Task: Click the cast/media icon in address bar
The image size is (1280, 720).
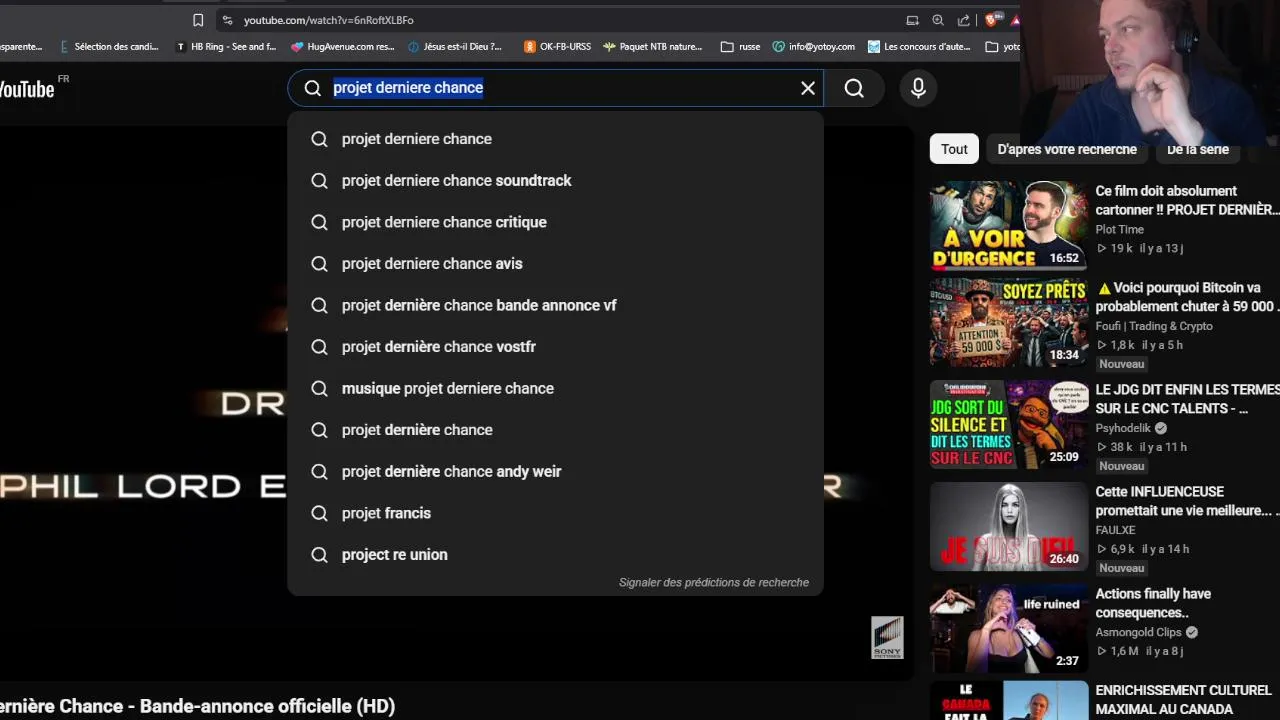Action: [x=912, y=20]
